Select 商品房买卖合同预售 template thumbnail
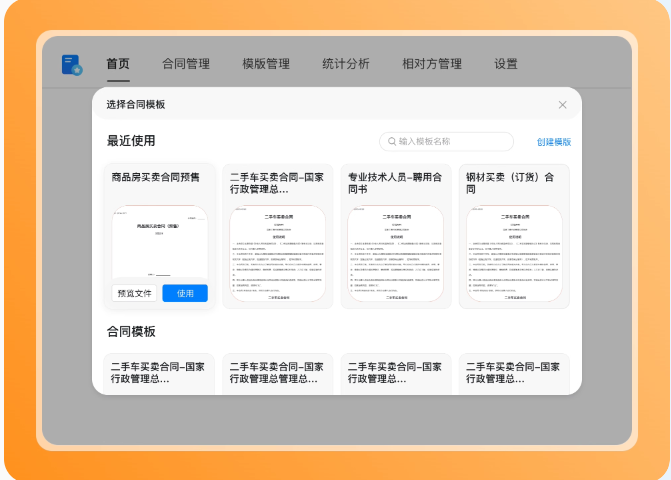The height and width of the screenshot is (480, 671). pyautogui.click(x=160, y=242)
